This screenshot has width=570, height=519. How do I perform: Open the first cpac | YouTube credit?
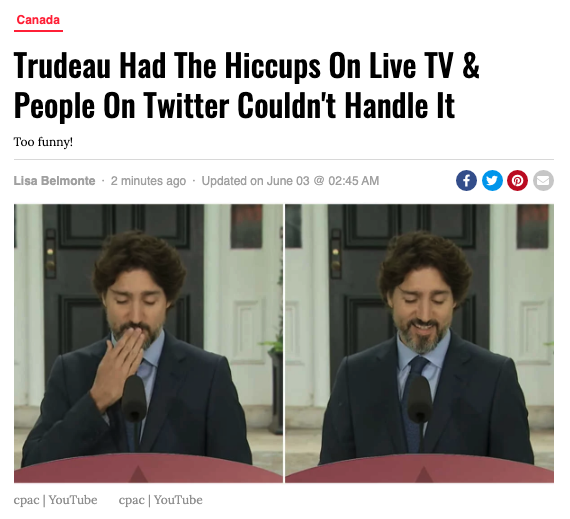coord(56,500)
